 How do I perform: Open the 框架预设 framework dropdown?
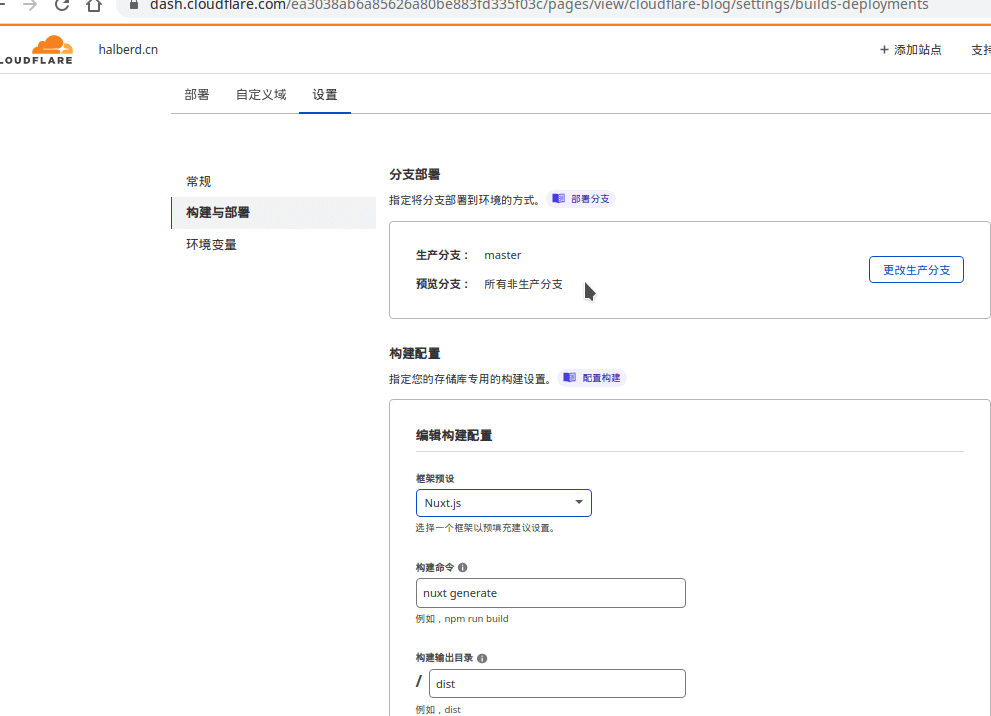[x=503, y=503]
